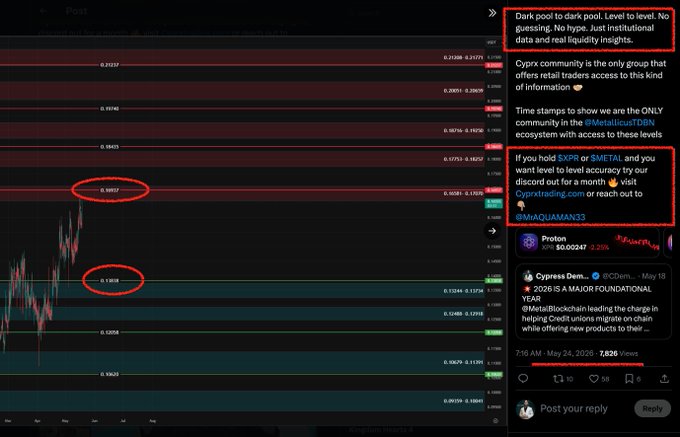Open the Proton XPR price card

tap(587, 242)
